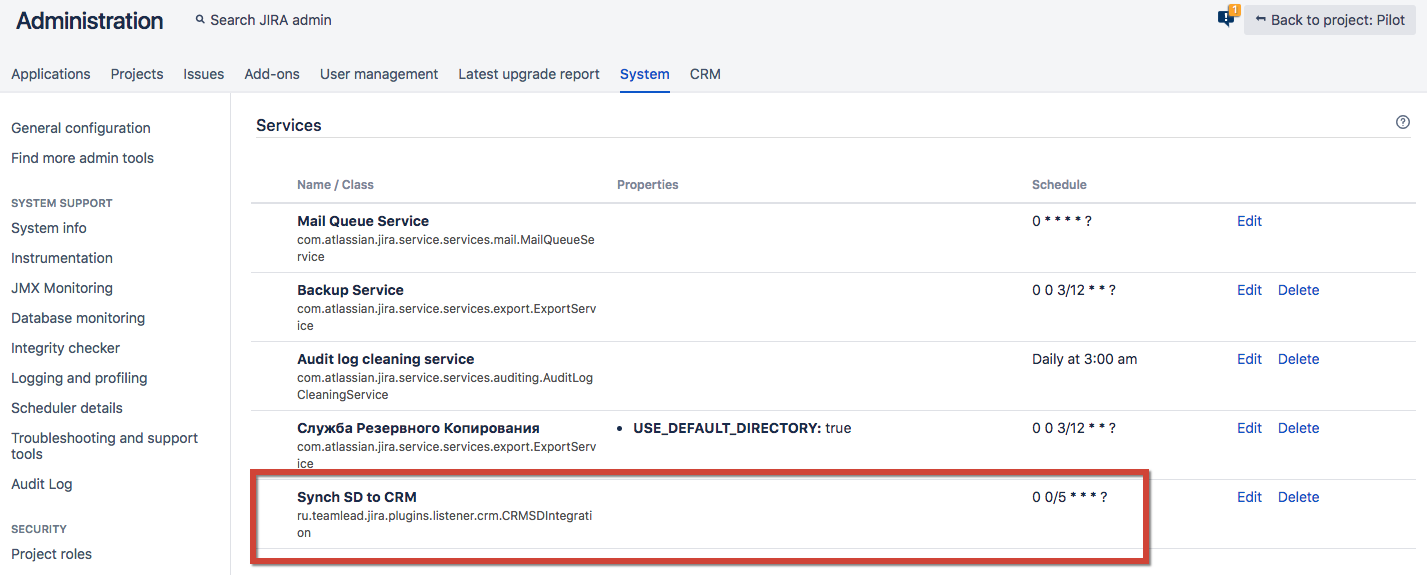Delete the Synch SD to CRM service
Screen dimensions: 1427x575
1298,497
